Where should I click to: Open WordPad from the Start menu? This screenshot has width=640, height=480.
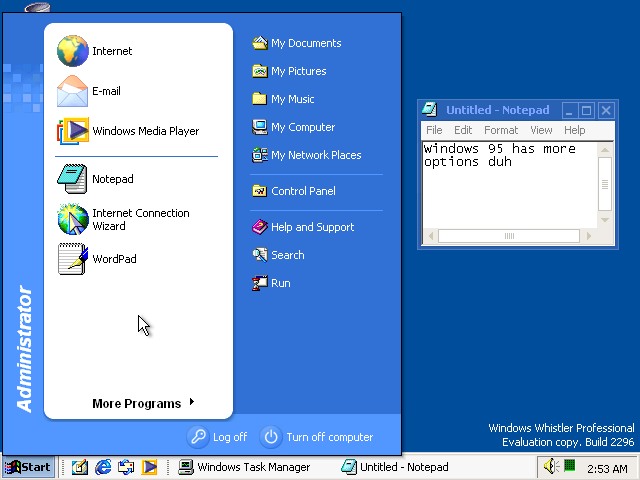click(x=97, y=259)
